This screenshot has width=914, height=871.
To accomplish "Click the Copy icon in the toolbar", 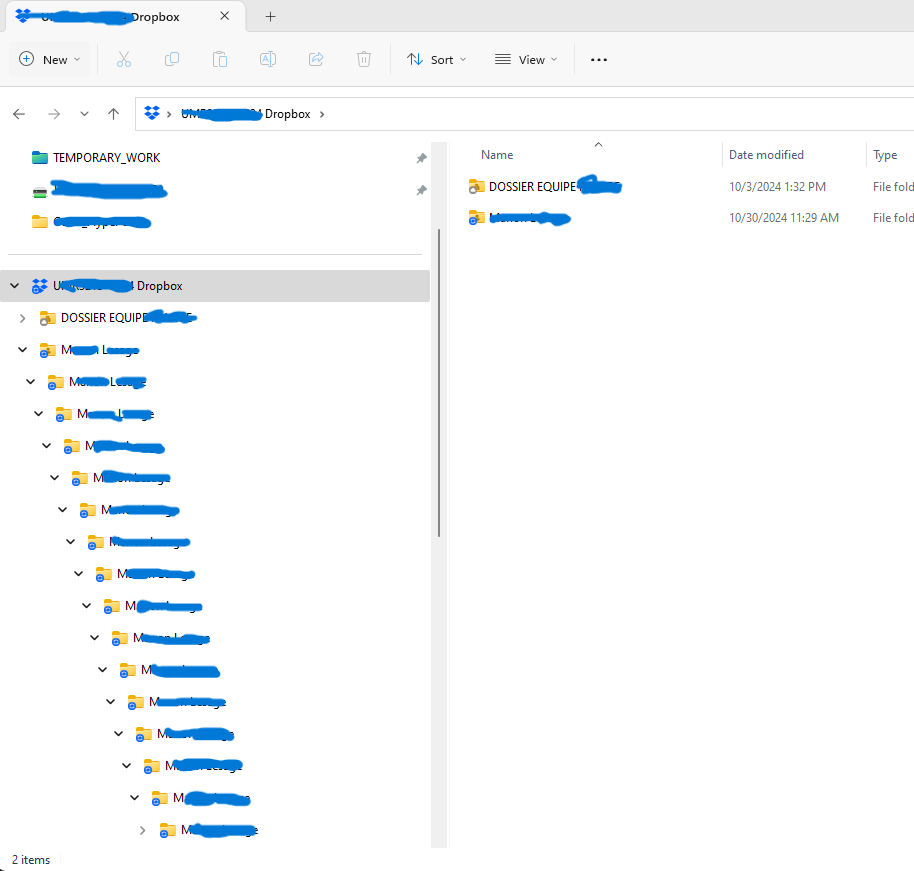I will click(x=171, y=59).
